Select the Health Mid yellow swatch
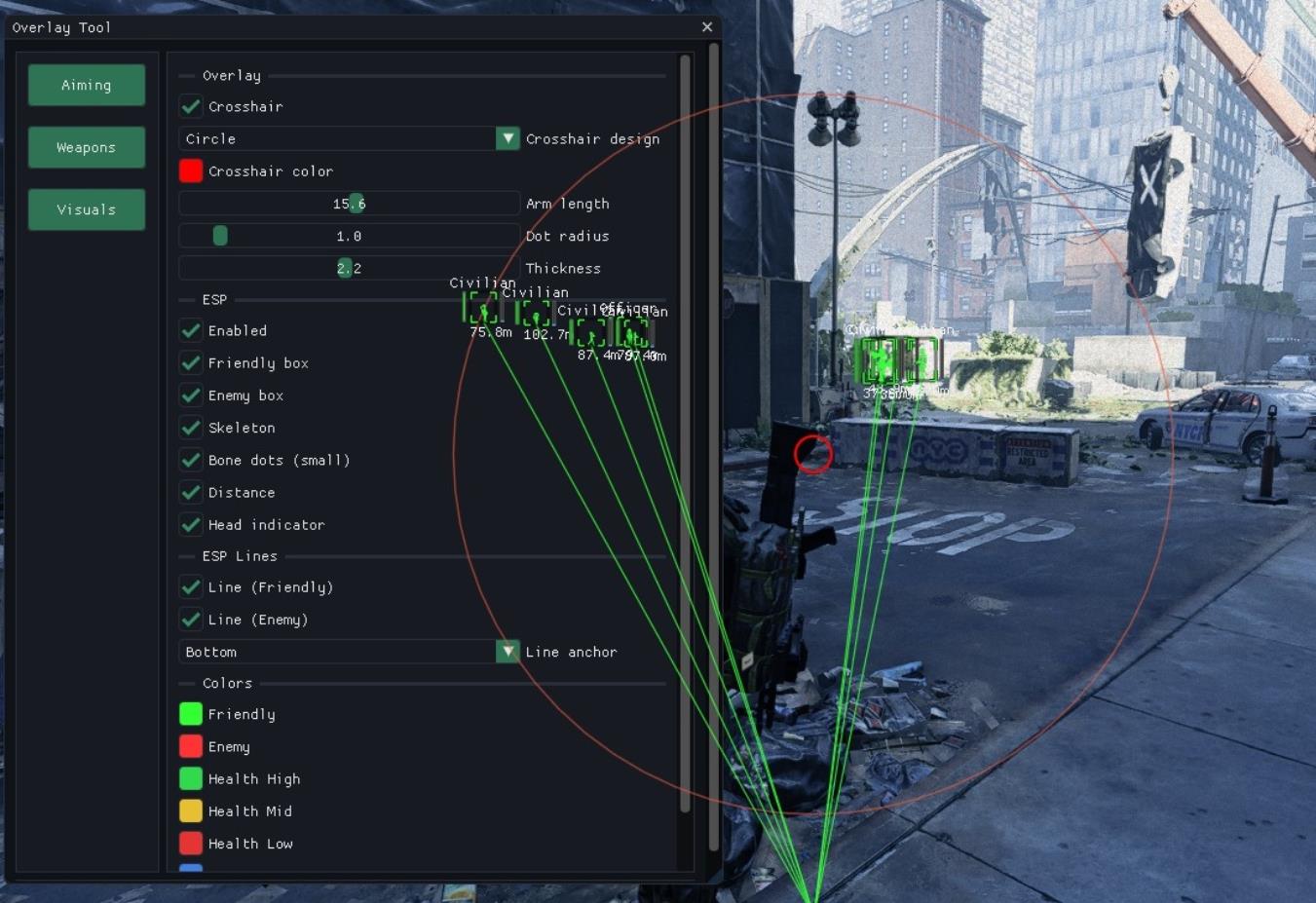The height and width of the screenshot is (903, 1316). pos(191,811)
